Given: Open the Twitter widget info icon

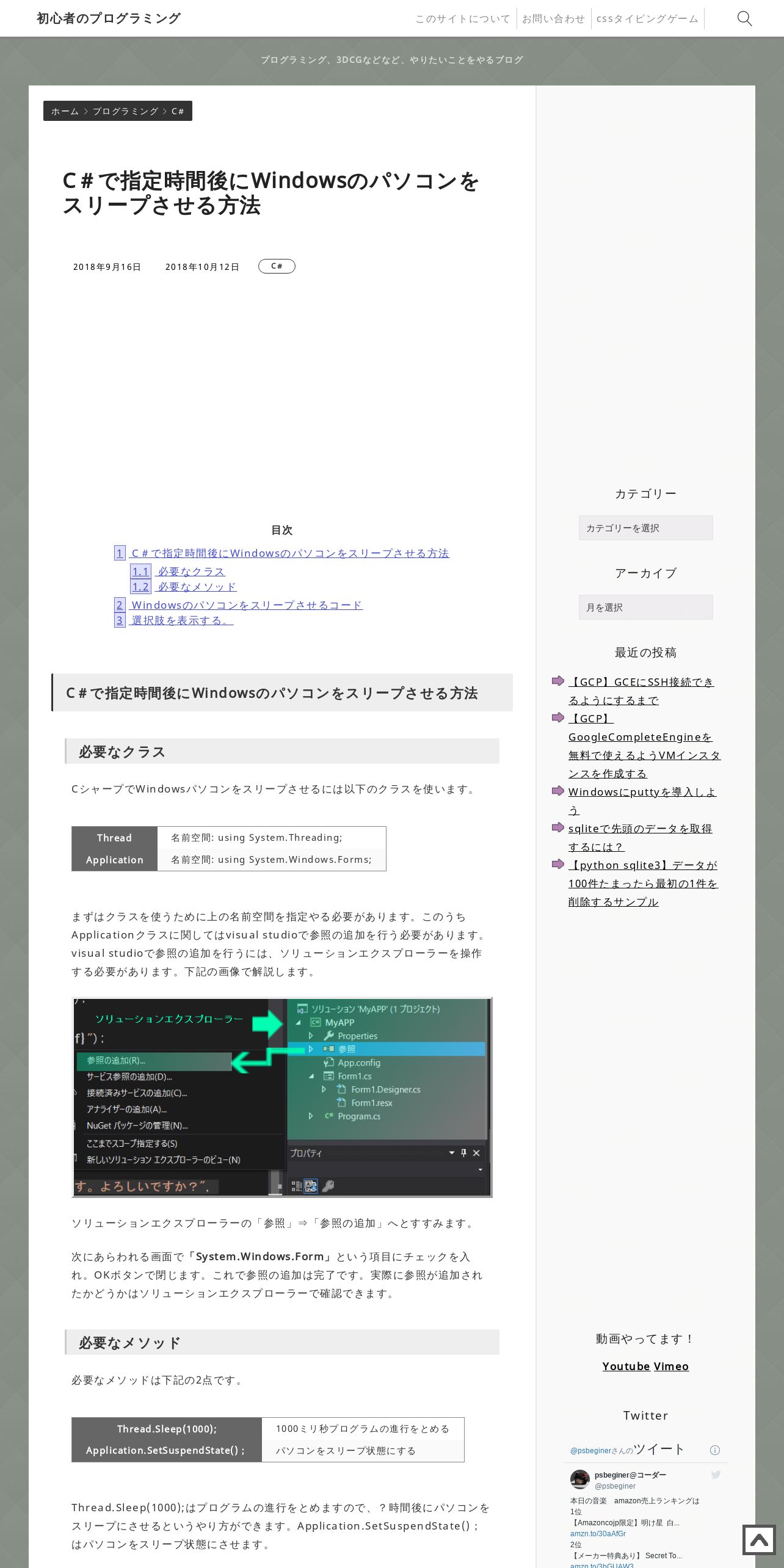Looking at the screenshot, I should coord(715,1450).
